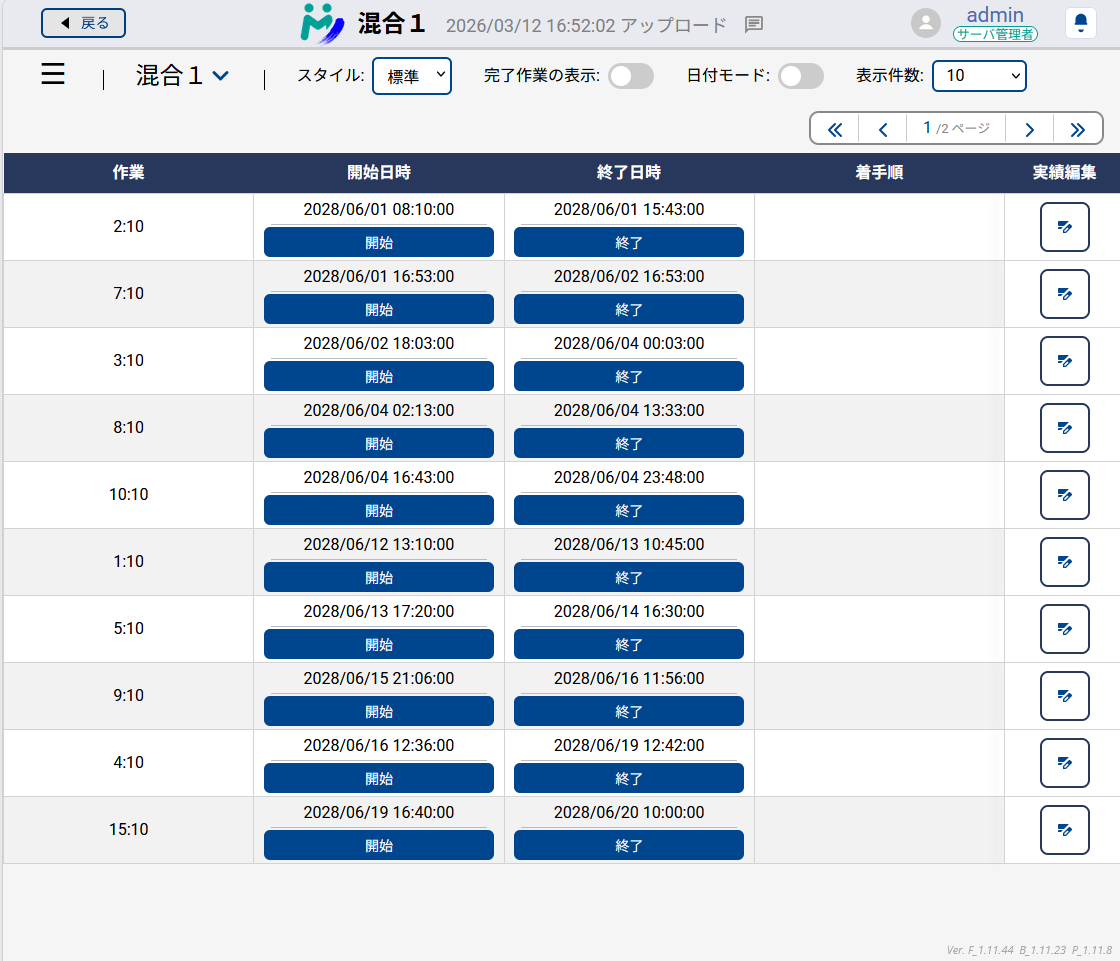Edit actuals for task 3:10

click(x=1064, y=361)
